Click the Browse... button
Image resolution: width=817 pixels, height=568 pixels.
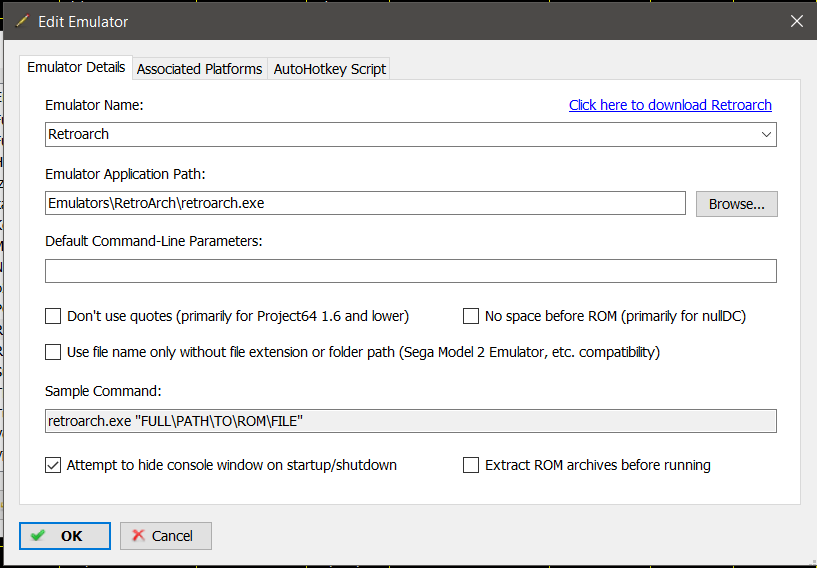click(x=736, y=204)
